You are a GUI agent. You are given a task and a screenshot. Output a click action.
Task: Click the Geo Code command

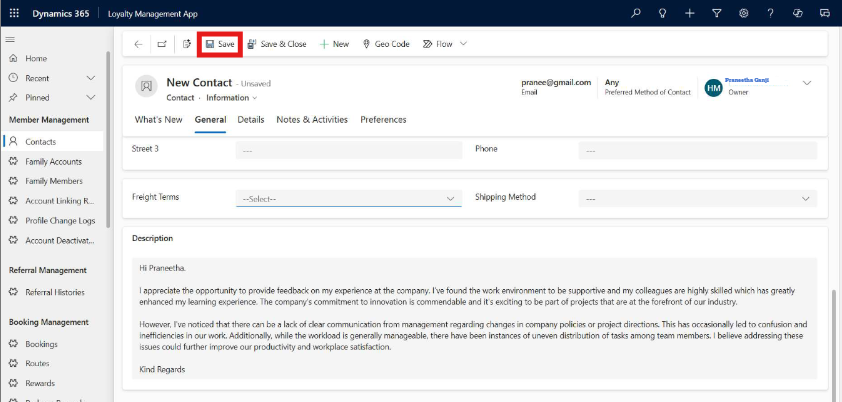[386, 44]
